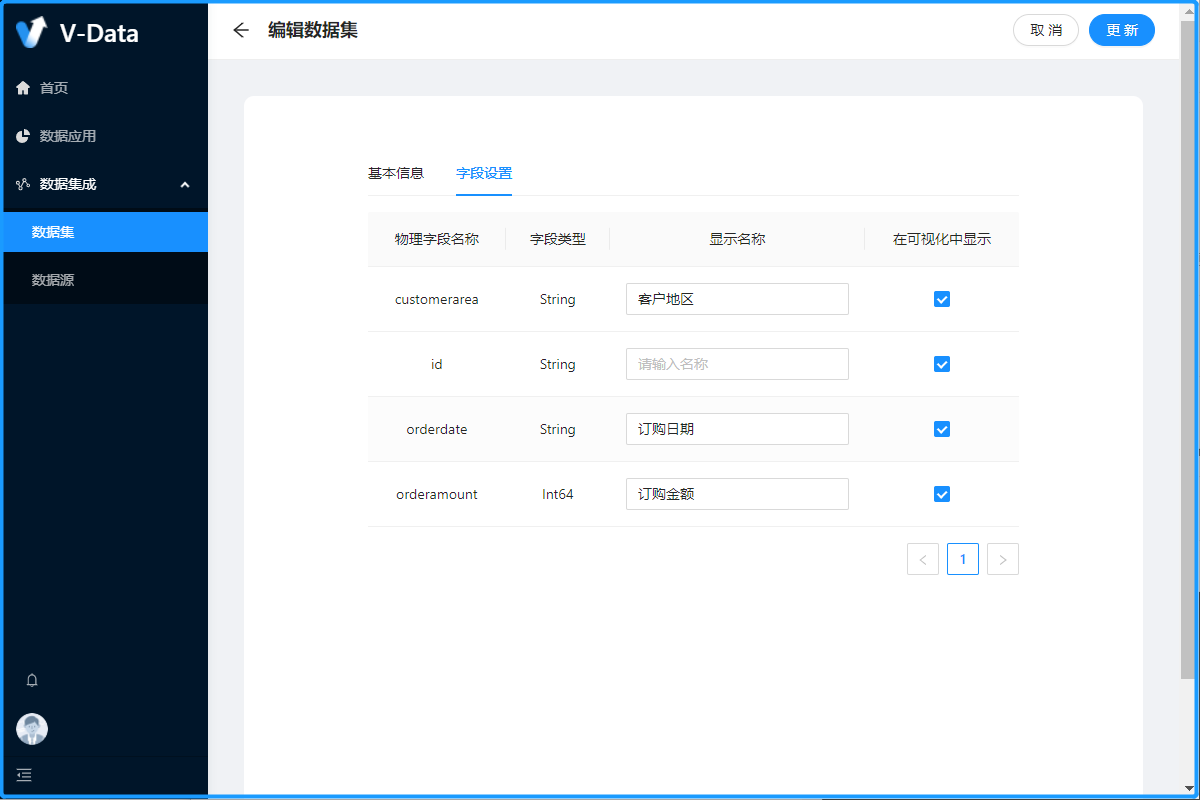Viewport: 1200px width, 800px height.
Task: Click the pie chart icon for 数据应用
Action: (23, 136)
